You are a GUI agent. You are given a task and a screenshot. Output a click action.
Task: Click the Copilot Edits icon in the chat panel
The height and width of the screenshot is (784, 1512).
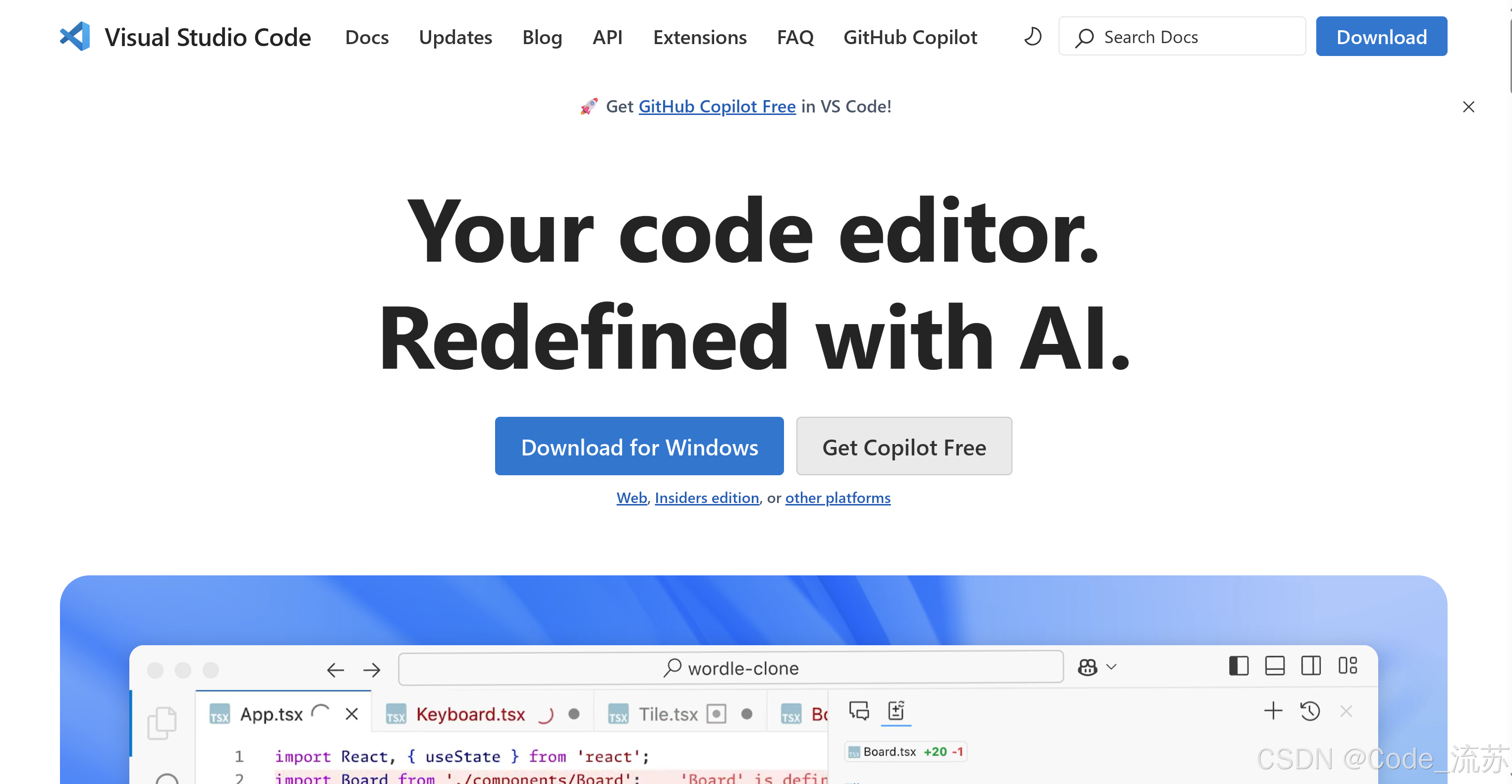point(896,711)
